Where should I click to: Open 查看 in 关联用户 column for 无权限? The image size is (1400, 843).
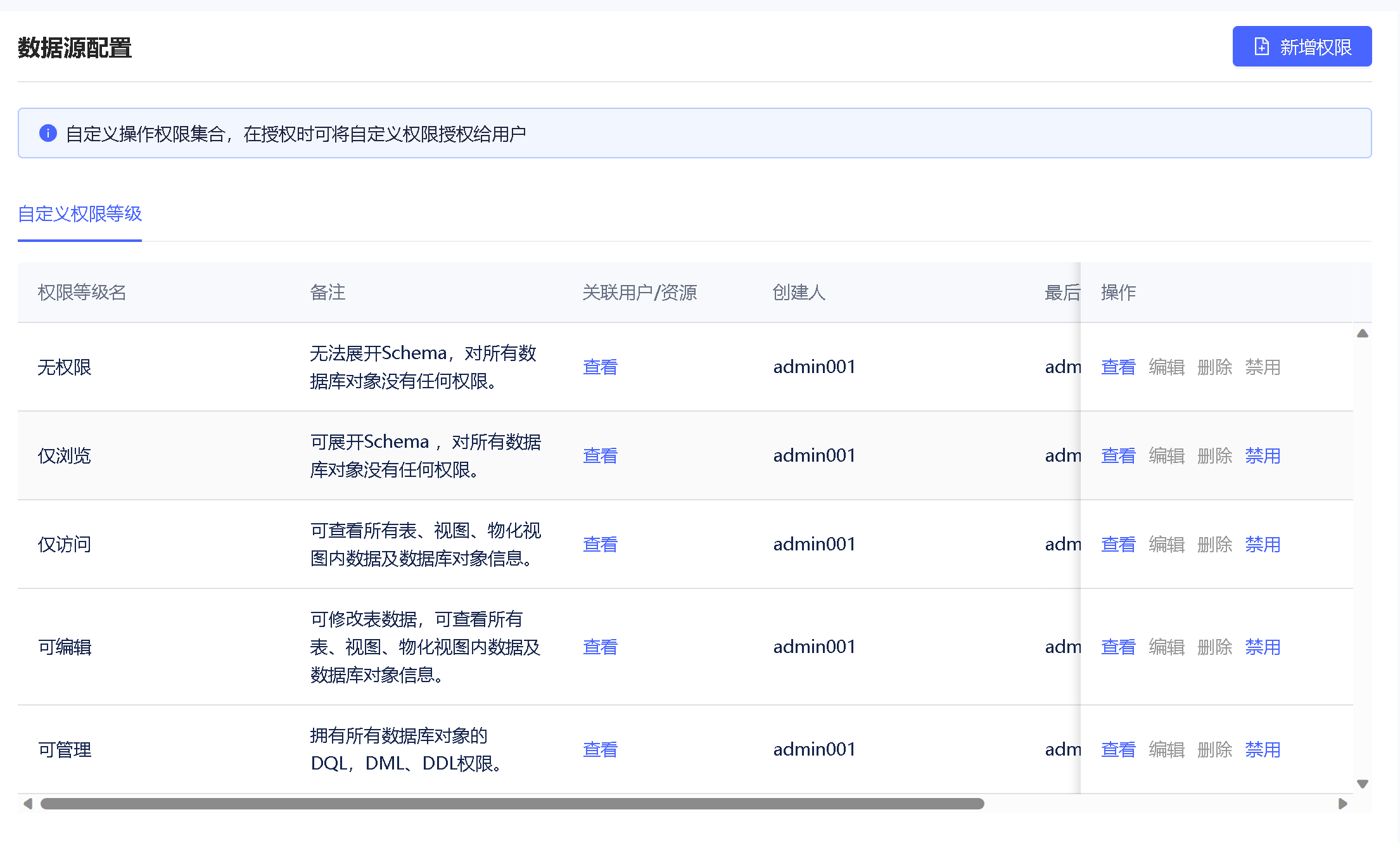point(600,367)
